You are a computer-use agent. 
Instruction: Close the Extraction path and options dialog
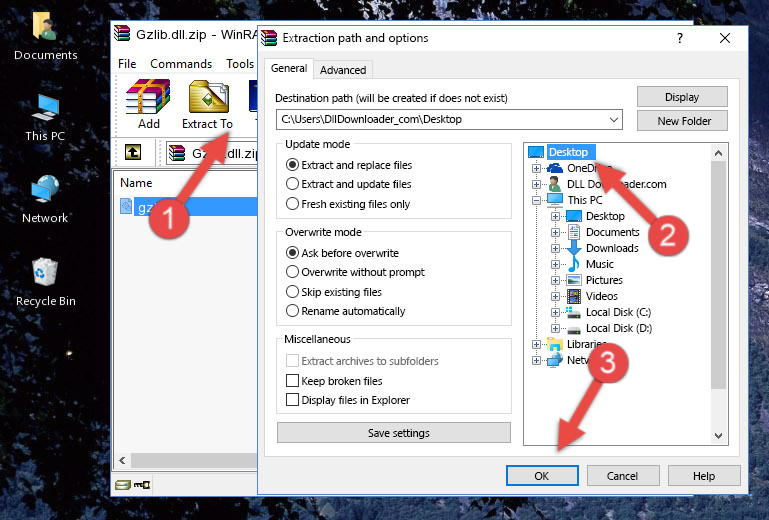[725, 38]
